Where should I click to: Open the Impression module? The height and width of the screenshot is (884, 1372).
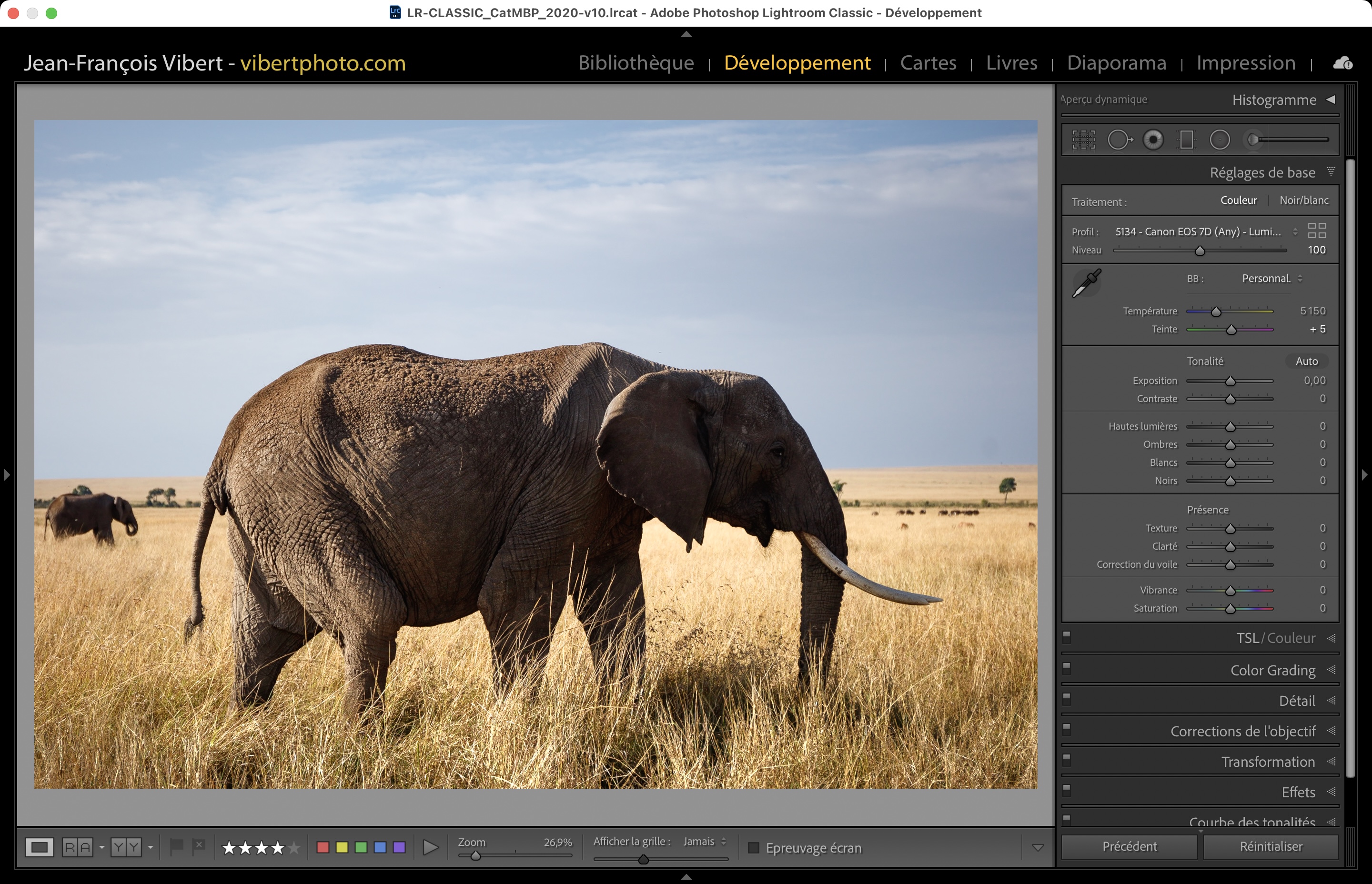tap(1245, 62)
